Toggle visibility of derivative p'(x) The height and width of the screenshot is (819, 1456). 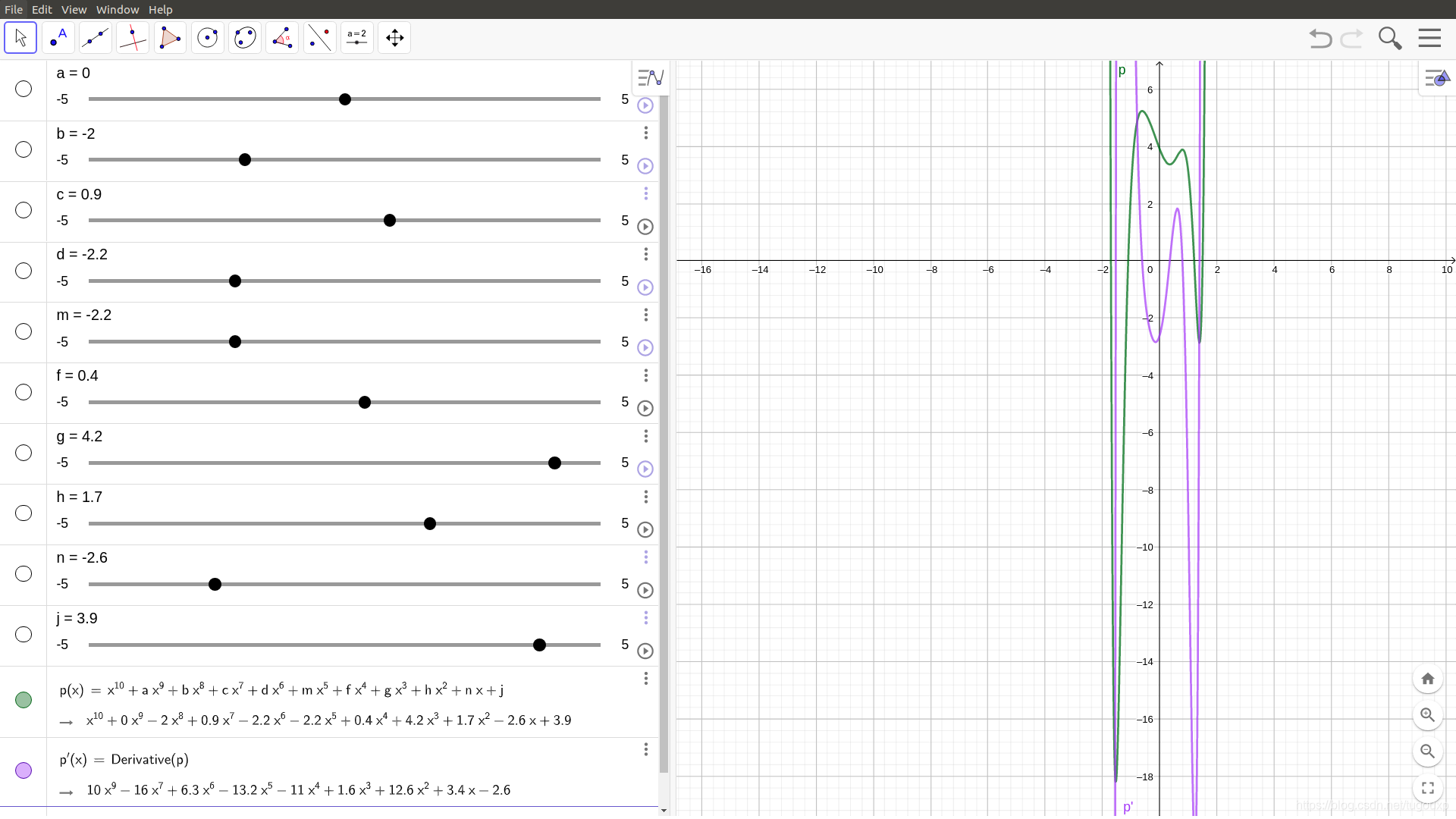pos(24,770)
